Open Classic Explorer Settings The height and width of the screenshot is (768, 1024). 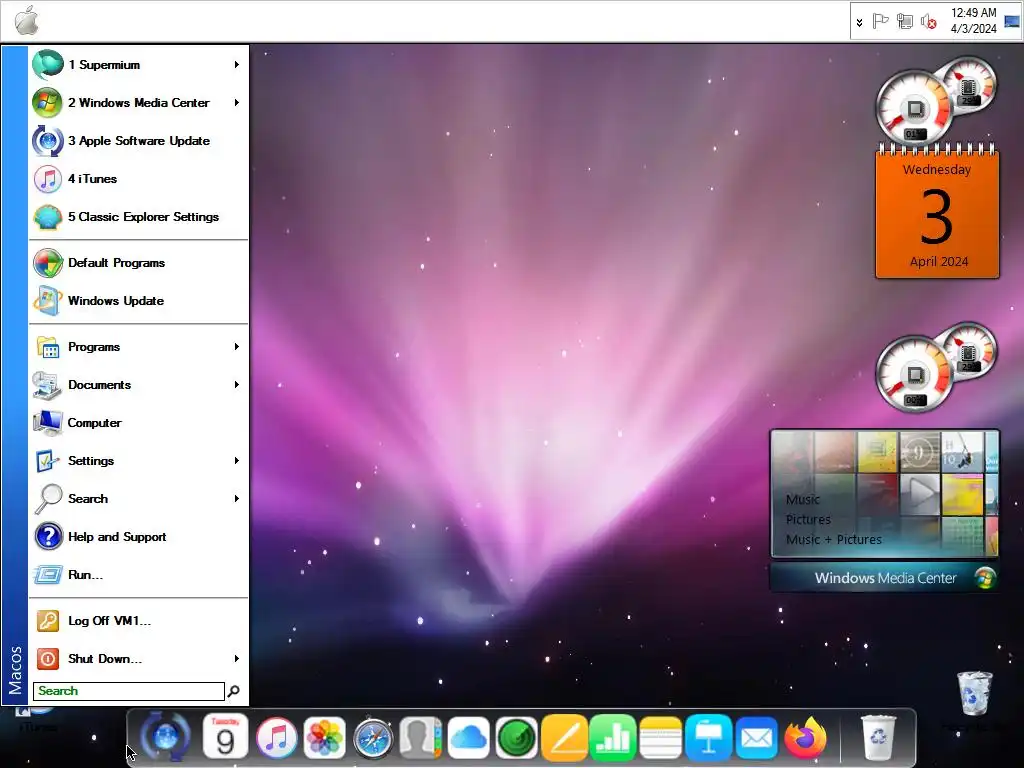coord(138,216)
